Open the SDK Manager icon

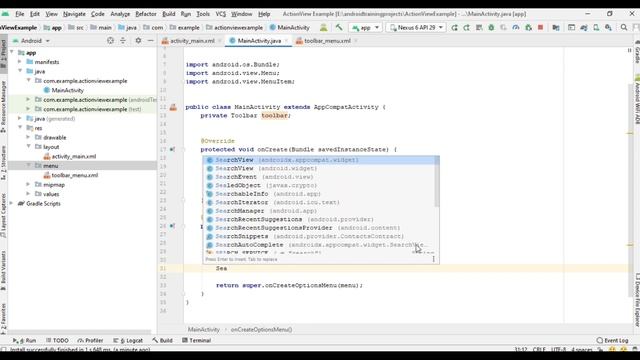pyautogui.click(x=608, y=27)
